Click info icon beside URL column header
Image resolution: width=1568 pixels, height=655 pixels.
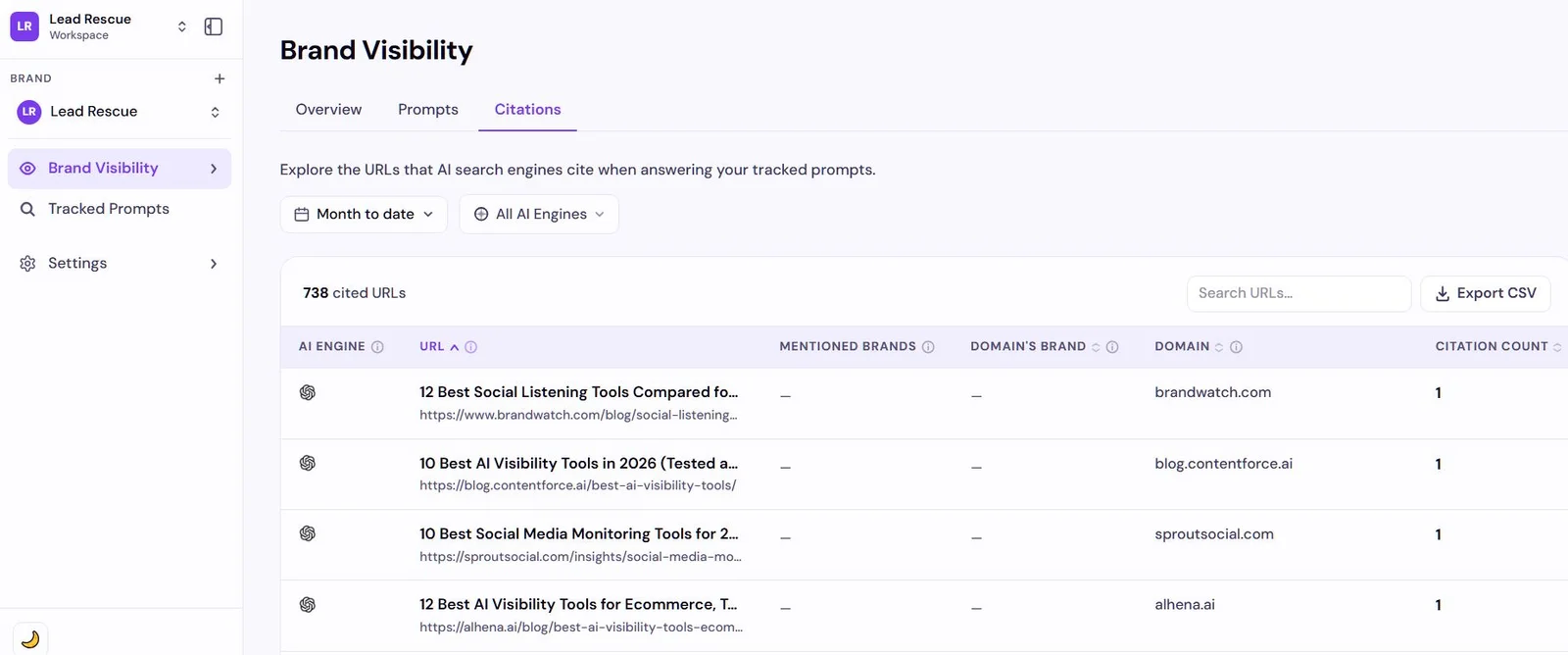(x=470, y=347)
